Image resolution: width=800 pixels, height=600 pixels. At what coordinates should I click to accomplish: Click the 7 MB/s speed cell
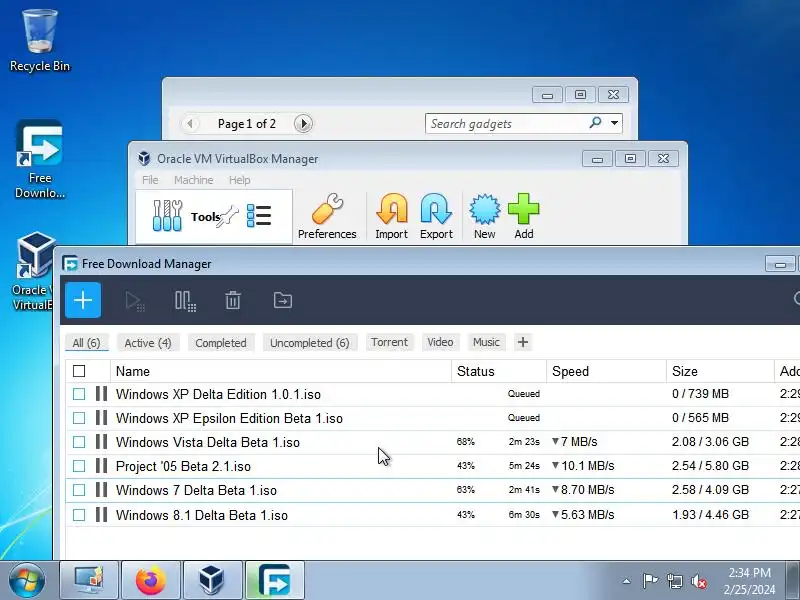[x=574, y=442]
